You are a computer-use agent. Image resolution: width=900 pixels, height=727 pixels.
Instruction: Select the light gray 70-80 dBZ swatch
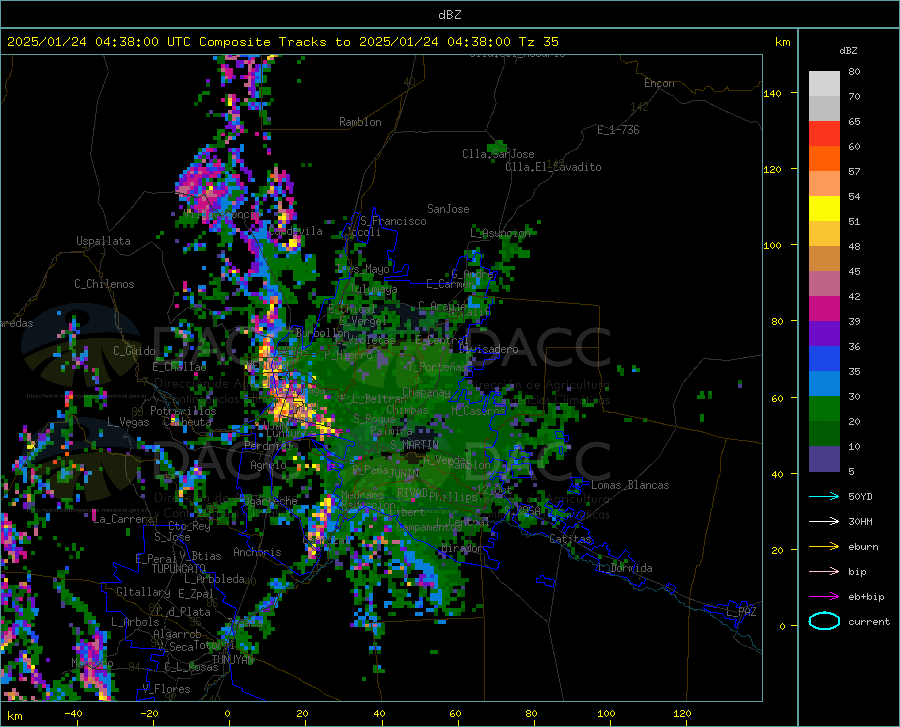(824, 84)
